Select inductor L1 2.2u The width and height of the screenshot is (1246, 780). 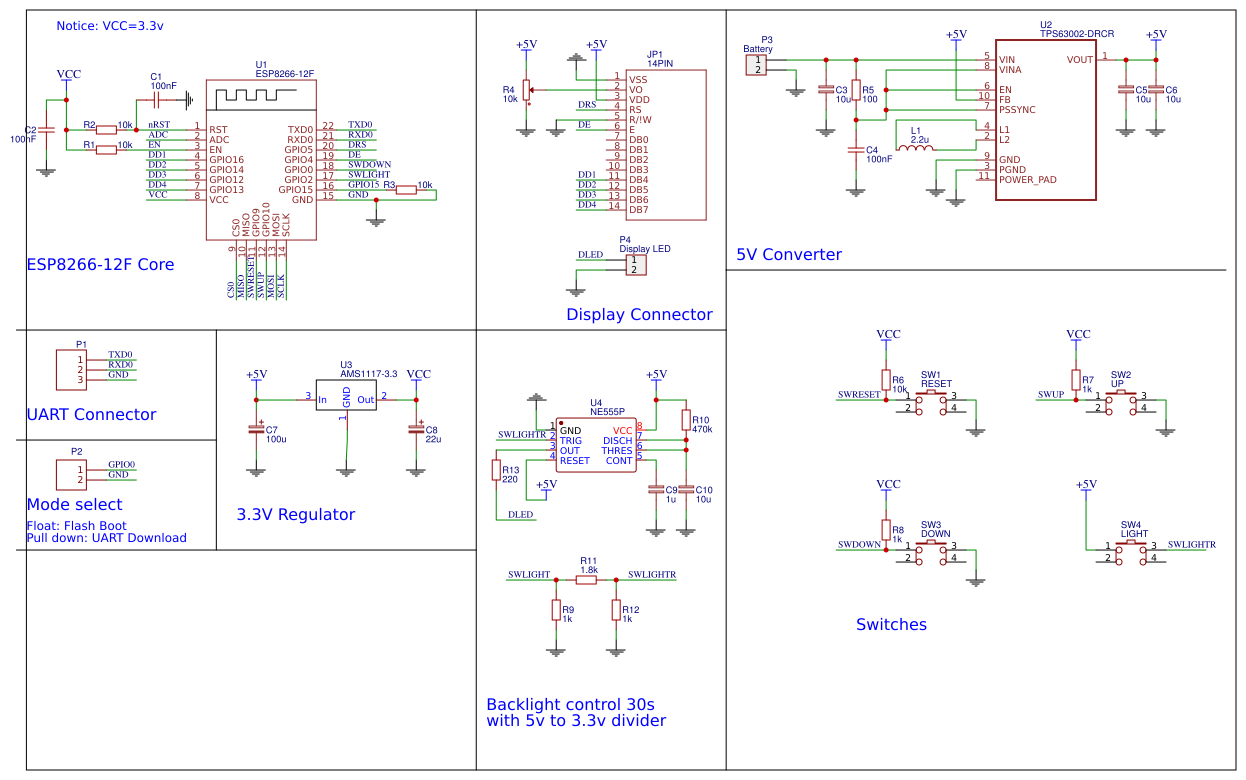(916, 148)
